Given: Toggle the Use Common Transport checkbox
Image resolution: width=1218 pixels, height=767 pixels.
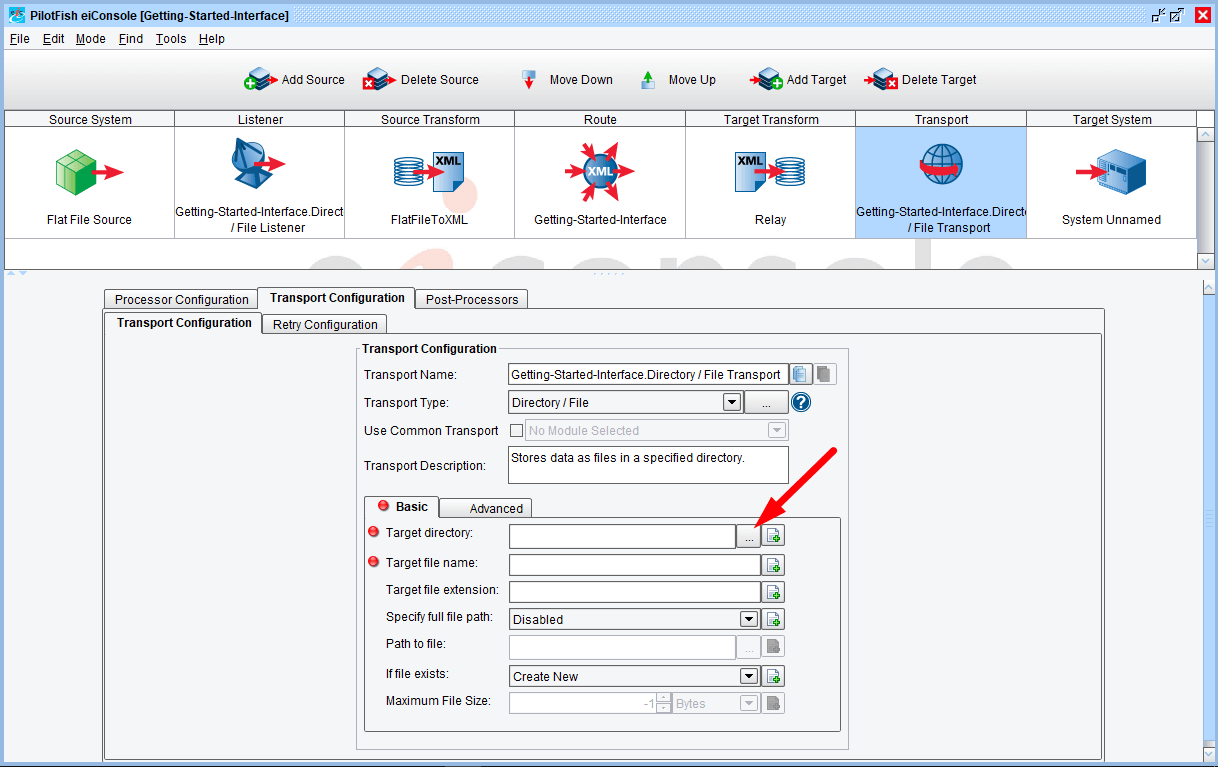Looking at the screenshot, I should [x=517, y=431].
